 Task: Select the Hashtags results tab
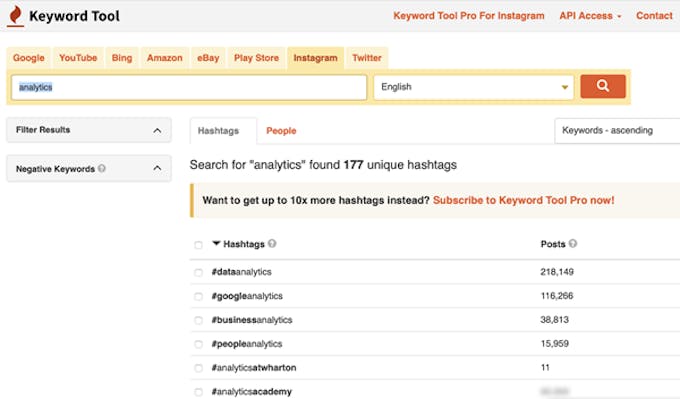[223, 131]
